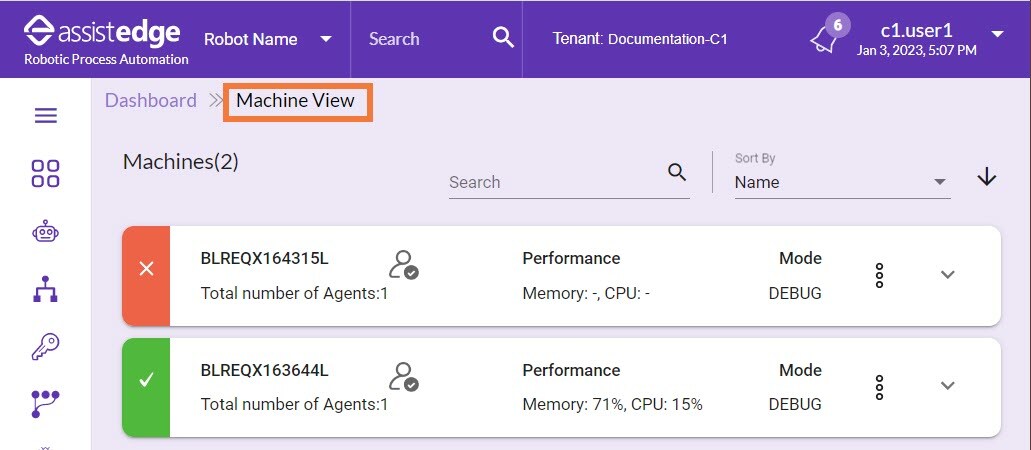The width and height of the screenshot is (1031, 450).
Task: Open the workflow branch icon in sidebar
Action: click(45, 403)
